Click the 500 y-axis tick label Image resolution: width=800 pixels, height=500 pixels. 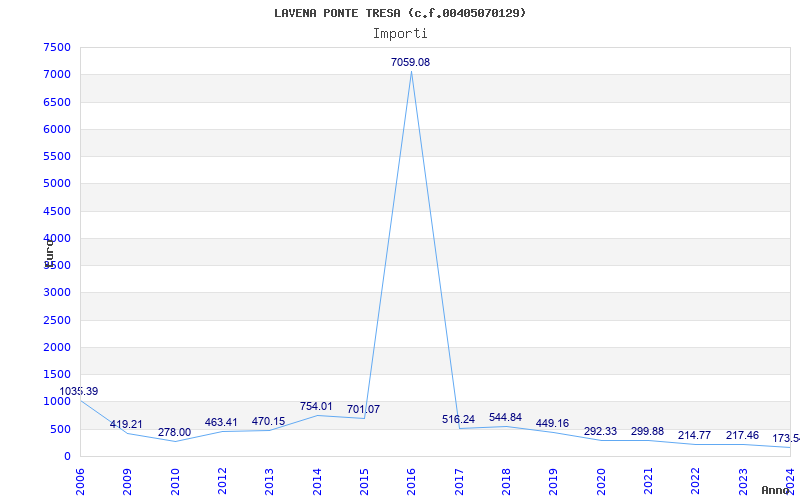61,429
